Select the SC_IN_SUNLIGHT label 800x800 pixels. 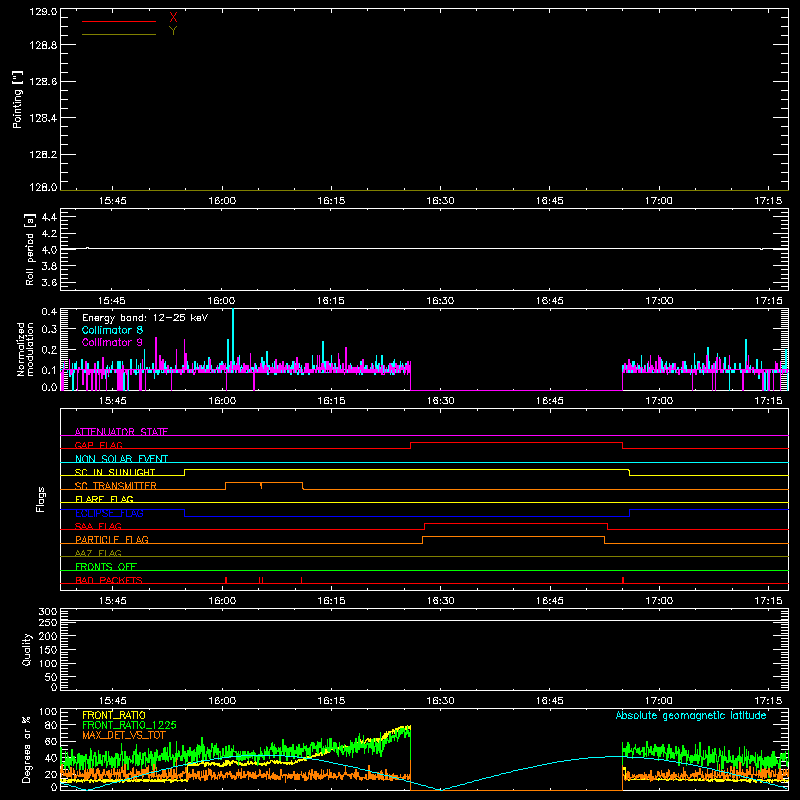click(x=115, y=472)
